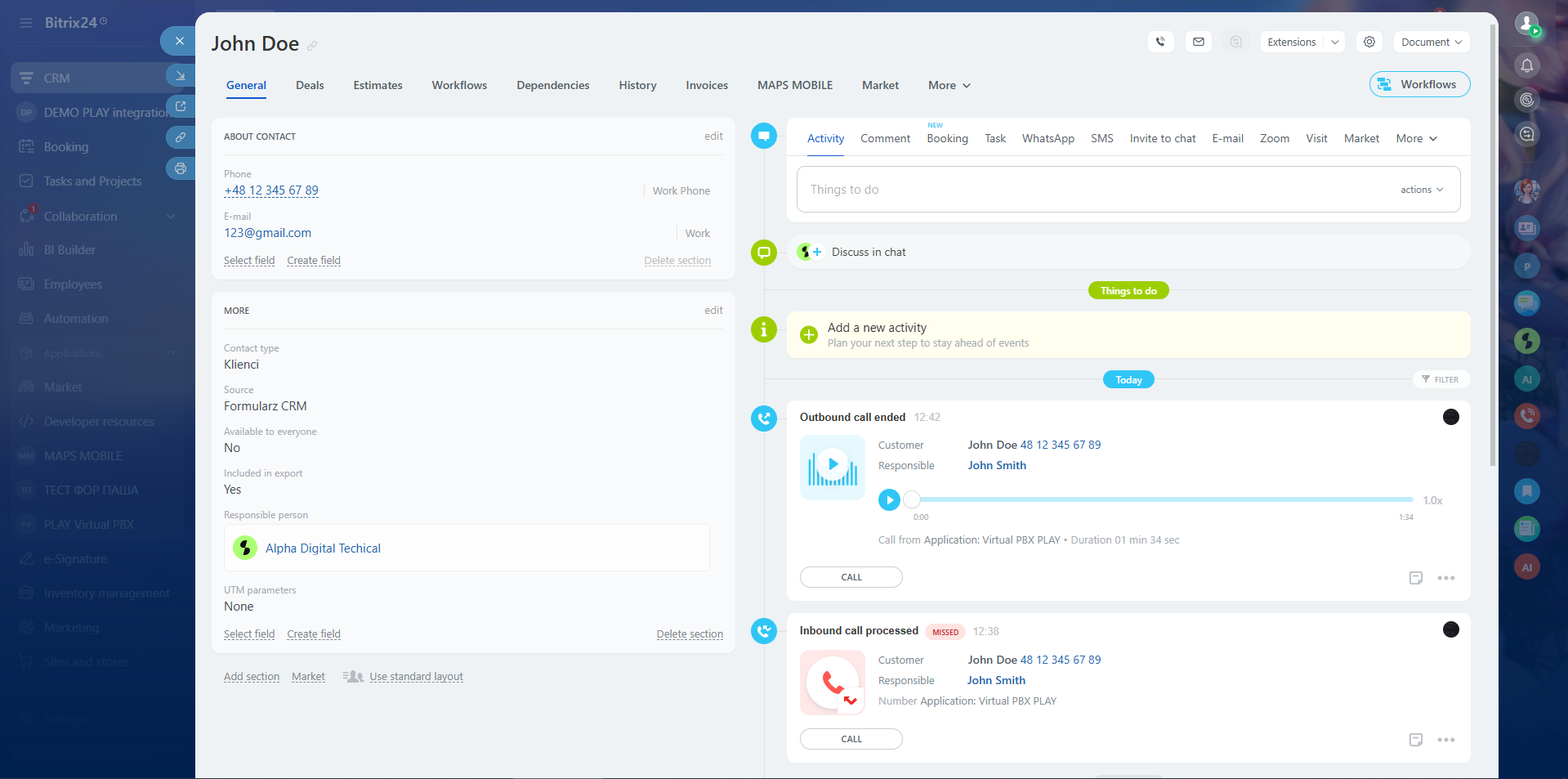Image resolution: width=1568 pixels, height=779 pixels.
Task: Play the outbound call recording
Action: coord(889,499)
